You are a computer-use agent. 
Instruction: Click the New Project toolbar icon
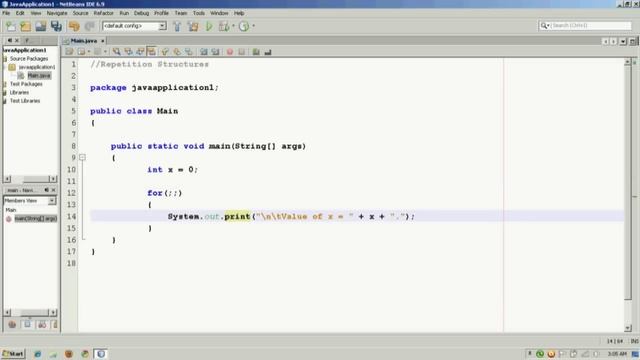(x=25, y=27)
